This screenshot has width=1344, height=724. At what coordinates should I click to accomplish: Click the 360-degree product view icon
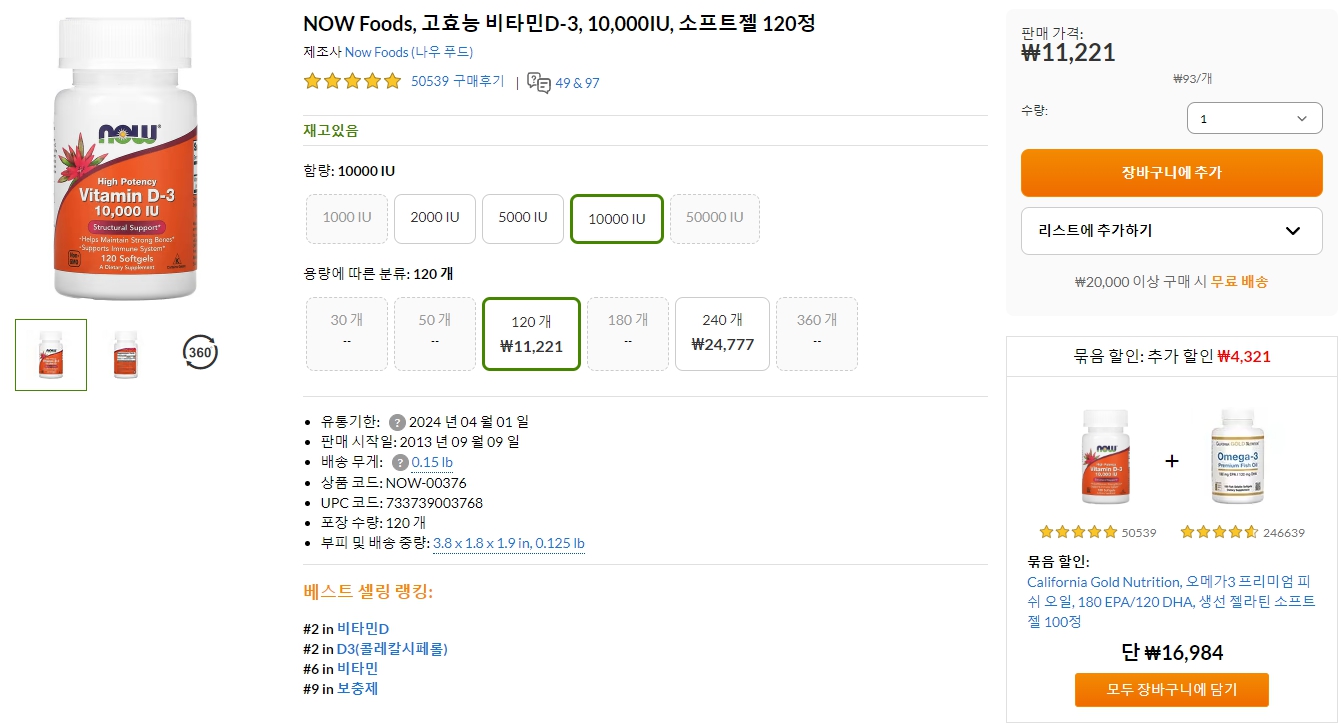(199, 352)
